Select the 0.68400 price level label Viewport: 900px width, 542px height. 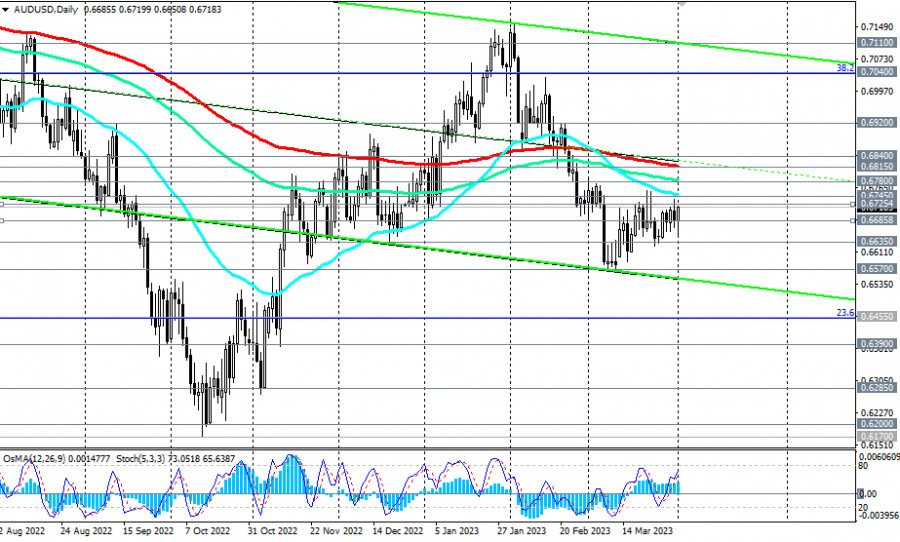click(877, 157)
